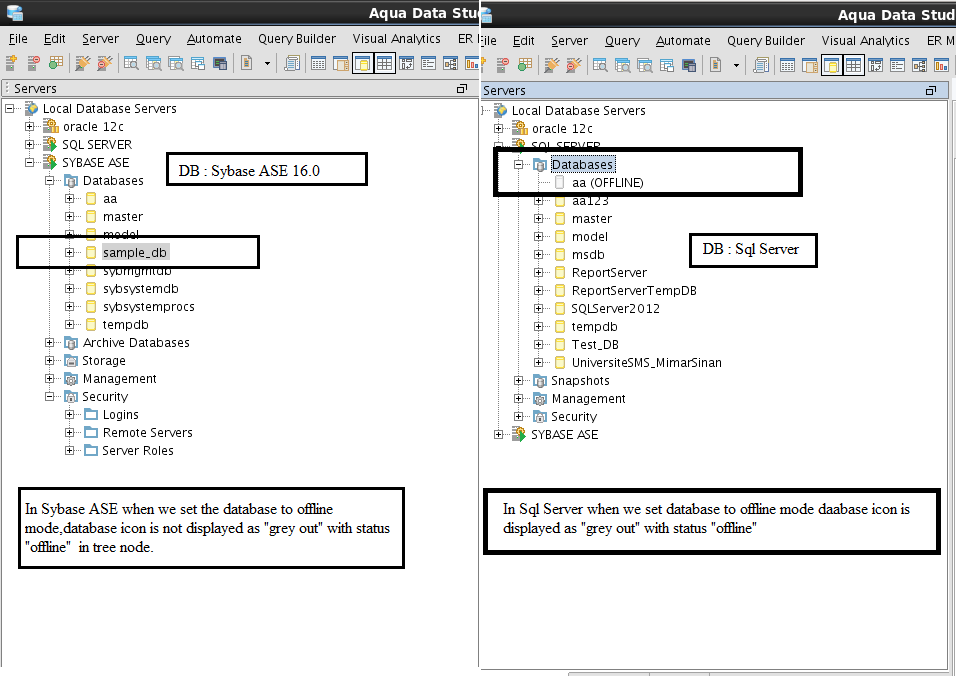Click grid with green dot icon, left toolbar
958x678 pixels.
pyautogui.click(x=56, y=63)
